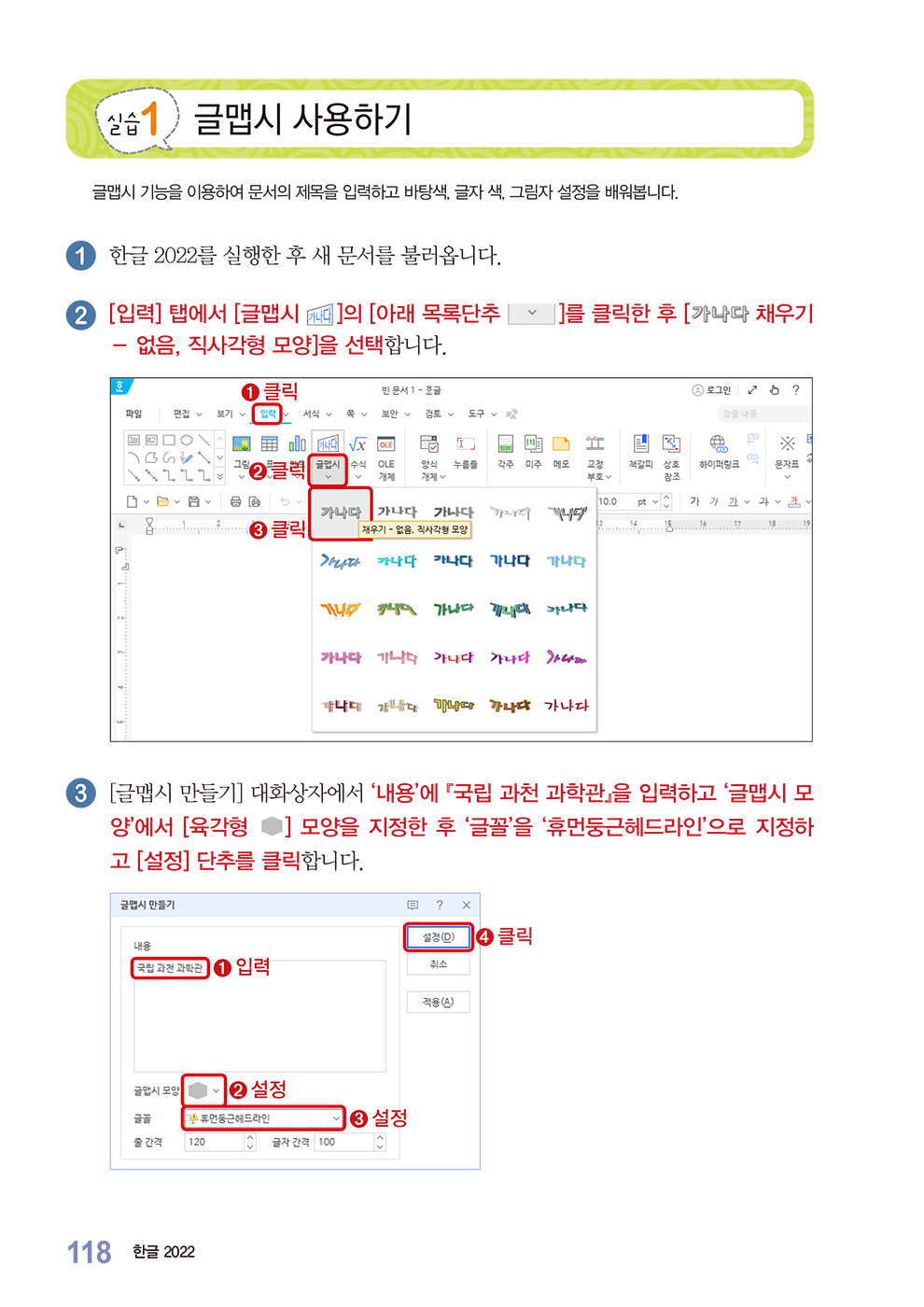Open the 서식 menu

[312, 414]
